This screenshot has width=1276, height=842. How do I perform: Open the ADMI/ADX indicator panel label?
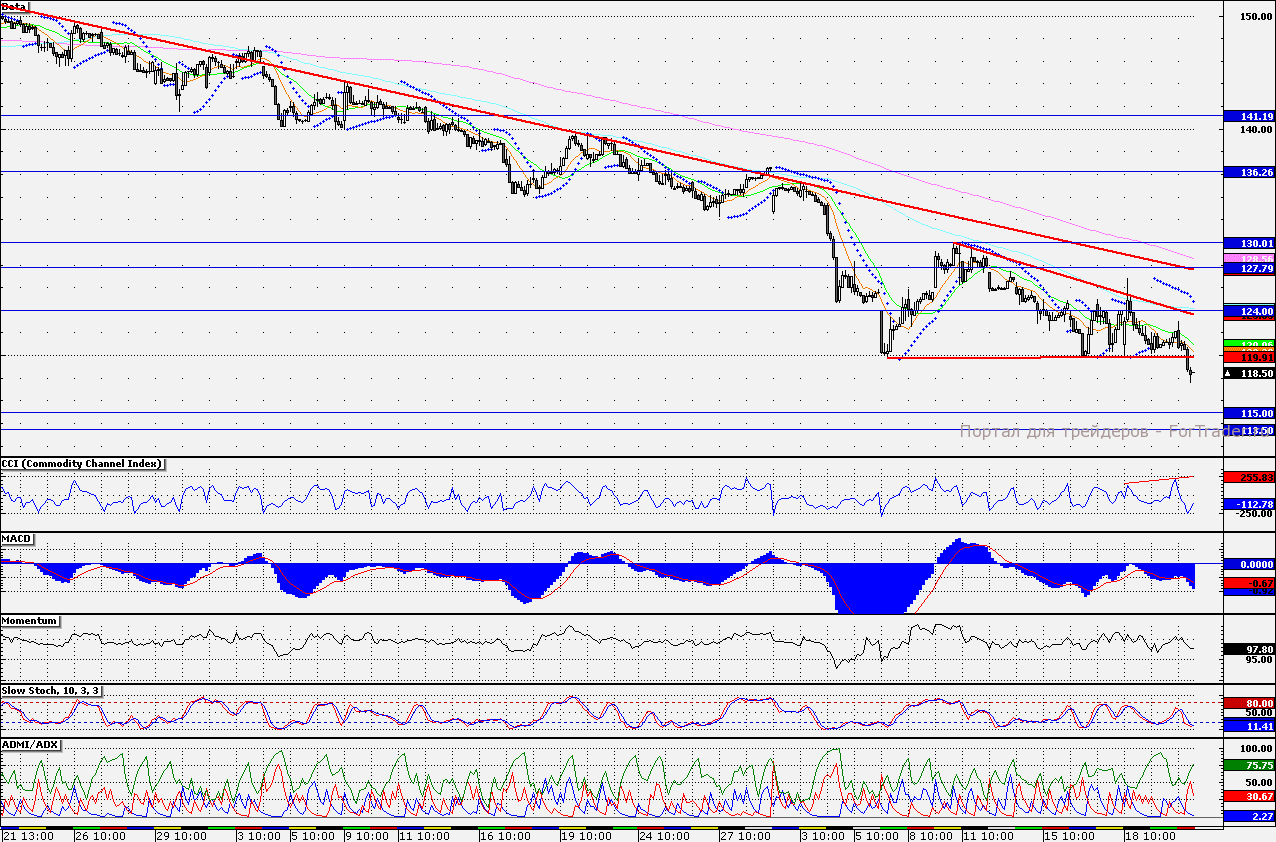[29, 745]
